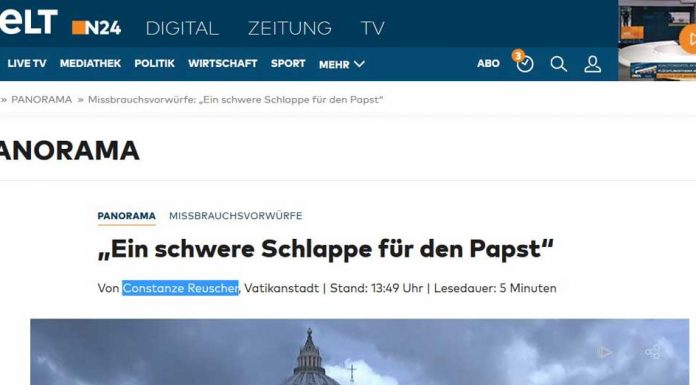Viewport: 696px width, 385px height.
Task: Open the TV section
Action: click(372, 28)
